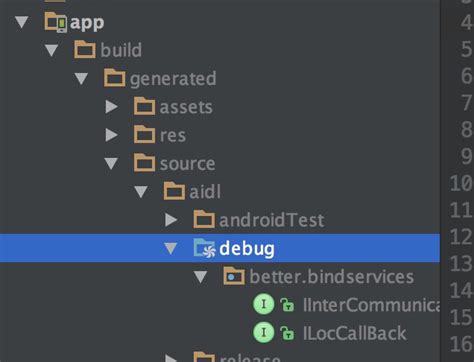Image resolution: width=474 pixels, height=362 pixels.
Task: Collapse the debug folder arrow
Action: coord(170,248)
